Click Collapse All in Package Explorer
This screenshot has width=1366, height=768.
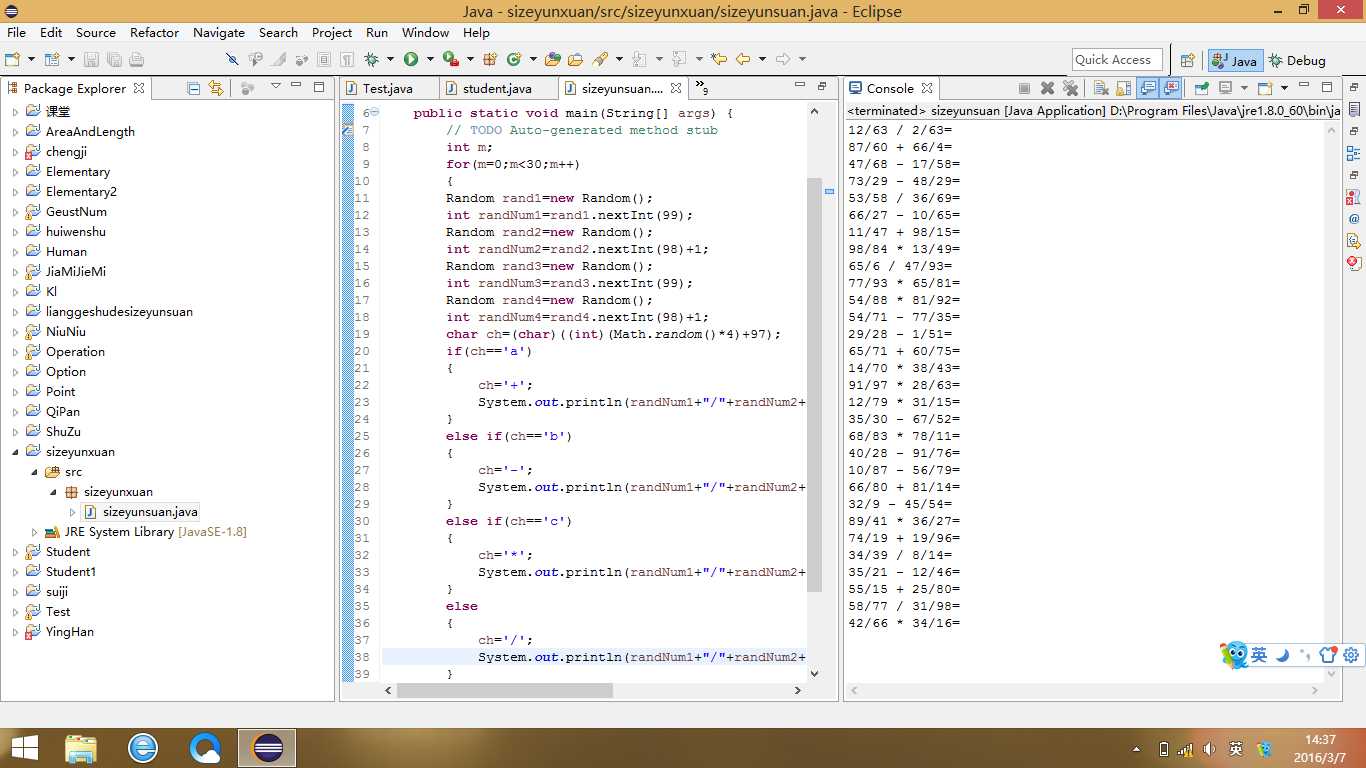[x=194, y=88]
